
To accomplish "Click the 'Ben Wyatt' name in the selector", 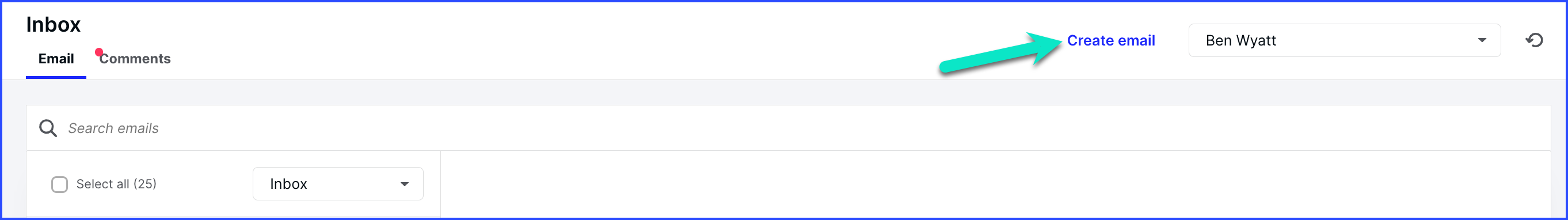I will 1240,40.
